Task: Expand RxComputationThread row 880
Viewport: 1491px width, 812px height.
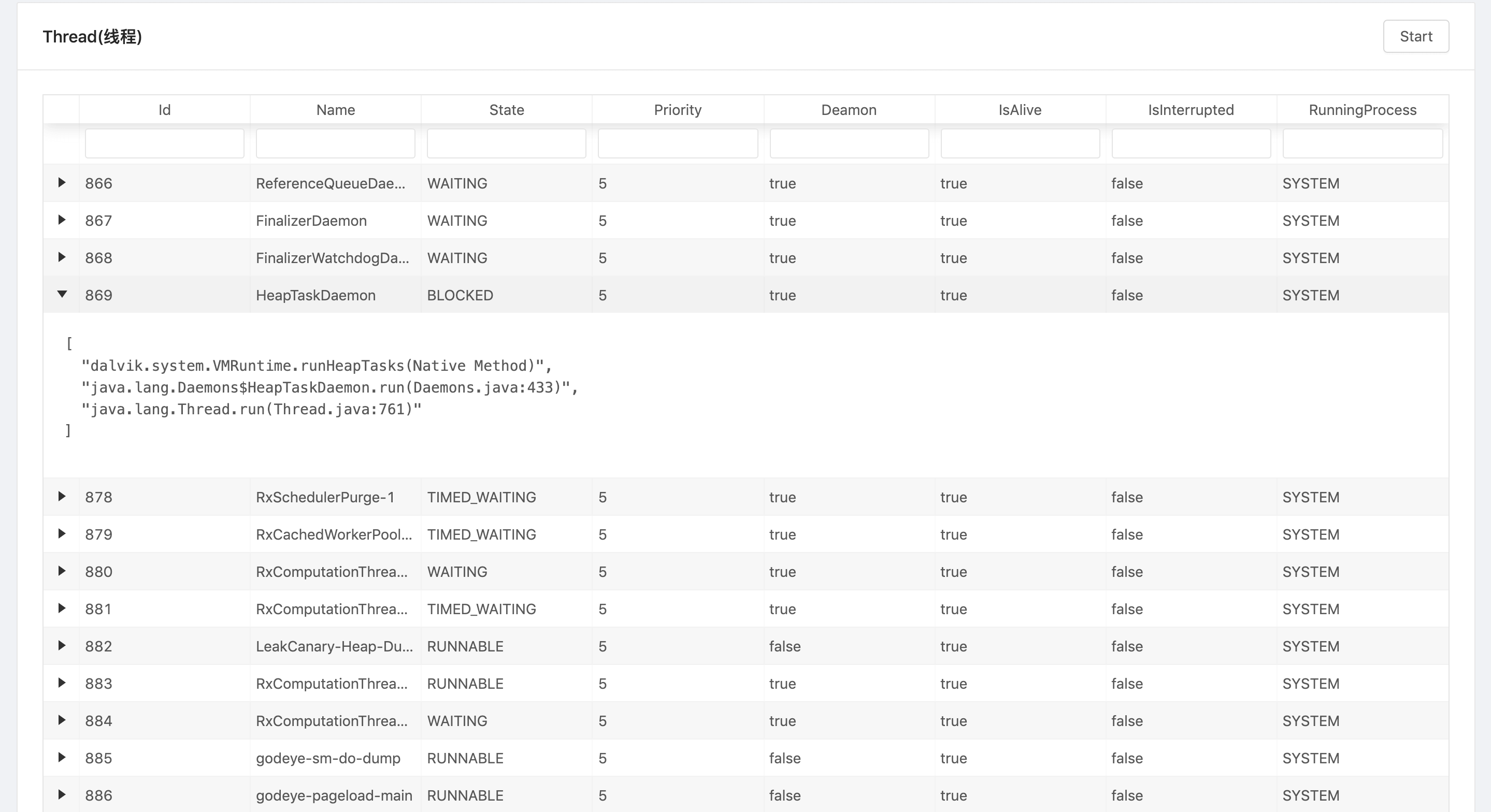Action: [x=63, y=571]
